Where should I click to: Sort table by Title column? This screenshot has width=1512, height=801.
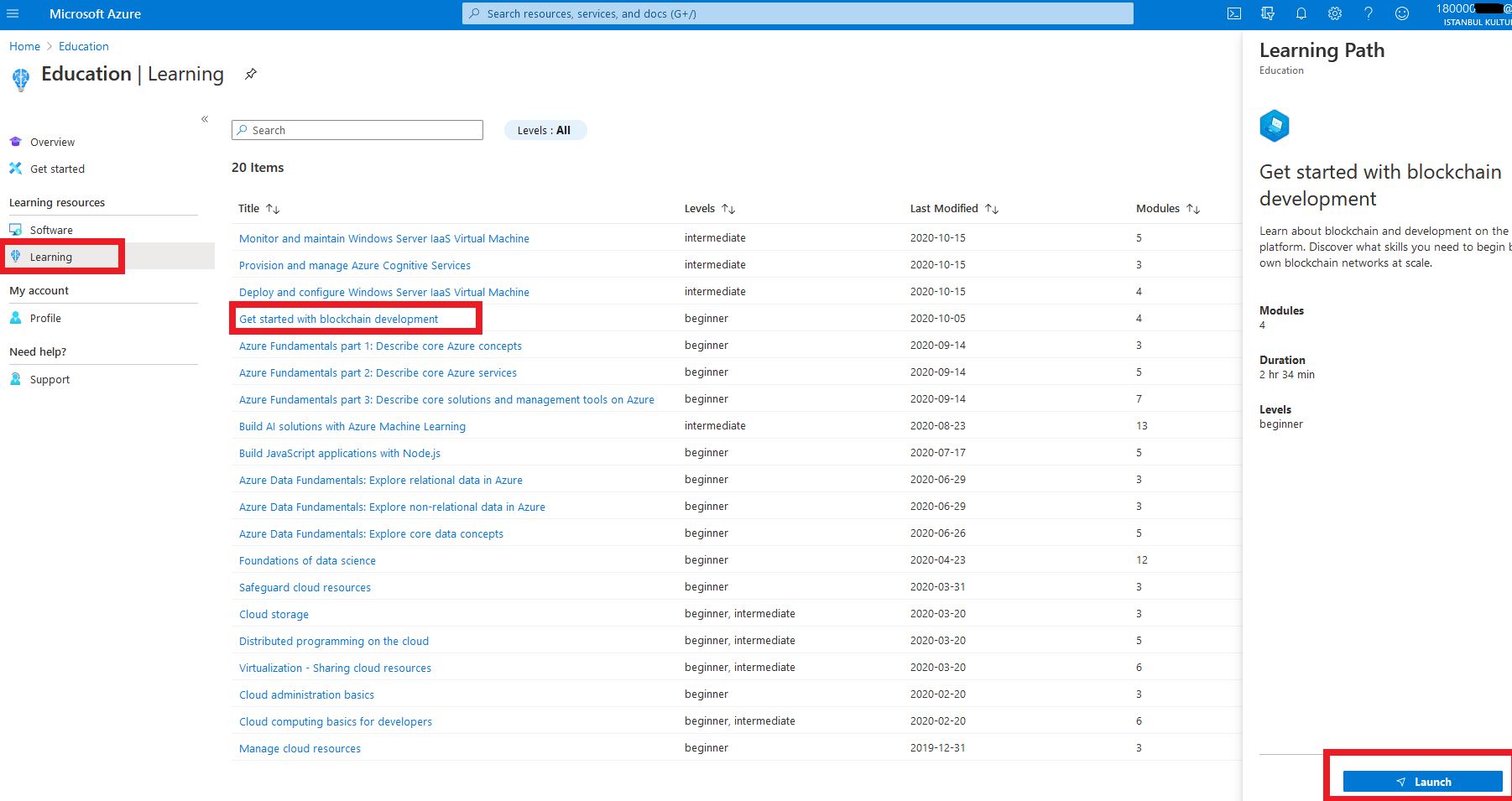click(258, 208)
